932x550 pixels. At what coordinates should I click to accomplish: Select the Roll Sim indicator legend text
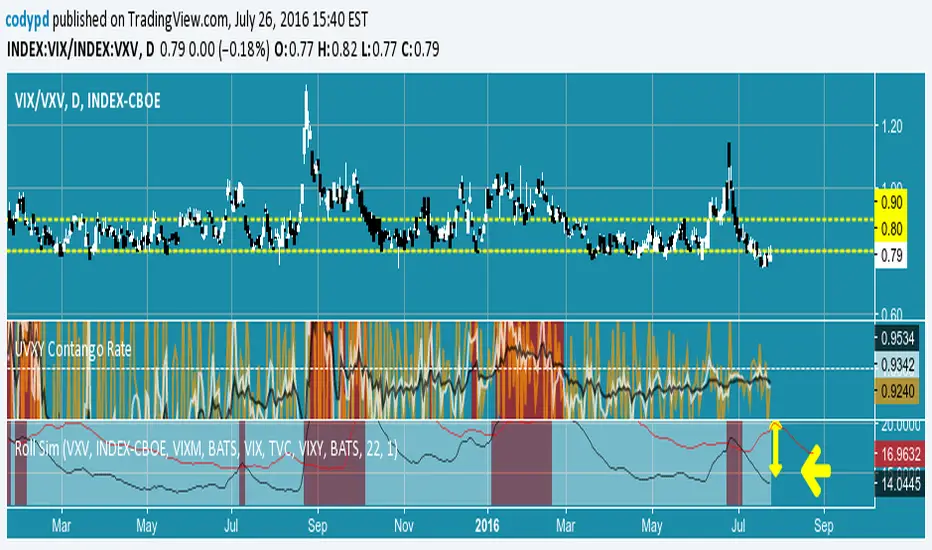point(206,448)
